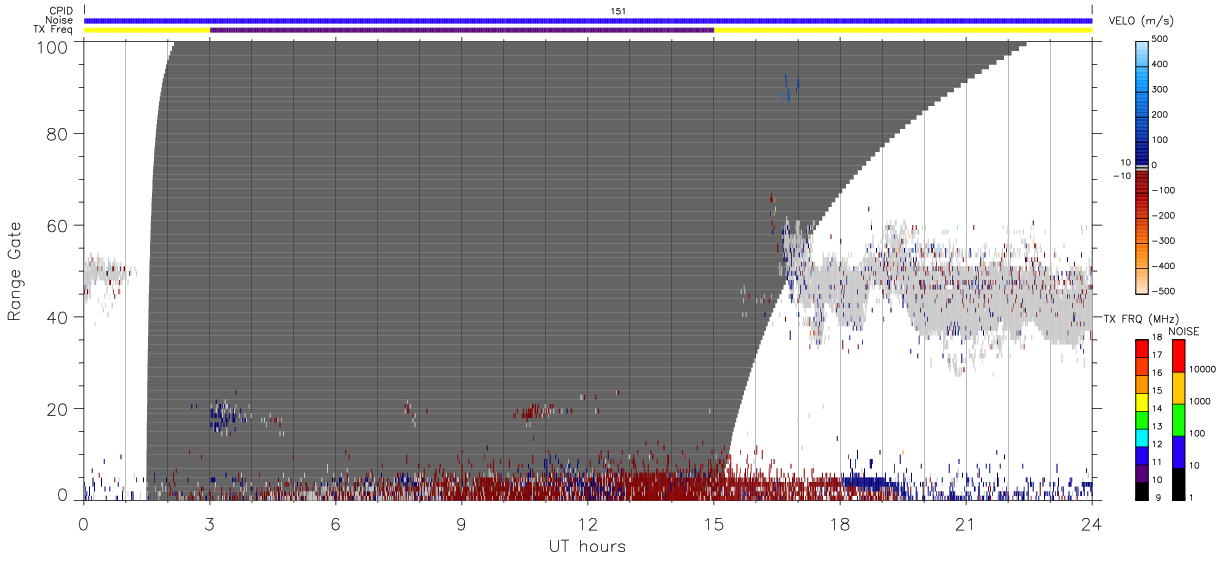The height and width of the screenshot is (567, 1228).
Task: Click the 20 tick on Range Gate axis
Action: [58, 410]
